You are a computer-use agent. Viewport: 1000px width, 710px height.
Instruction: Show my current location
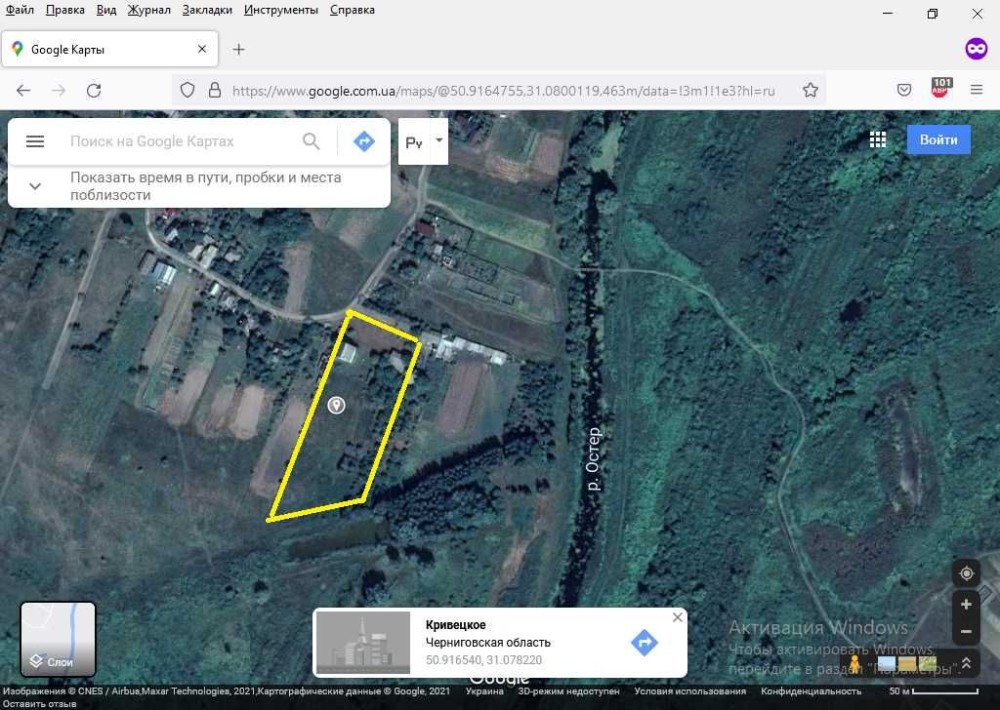point(966,573)
